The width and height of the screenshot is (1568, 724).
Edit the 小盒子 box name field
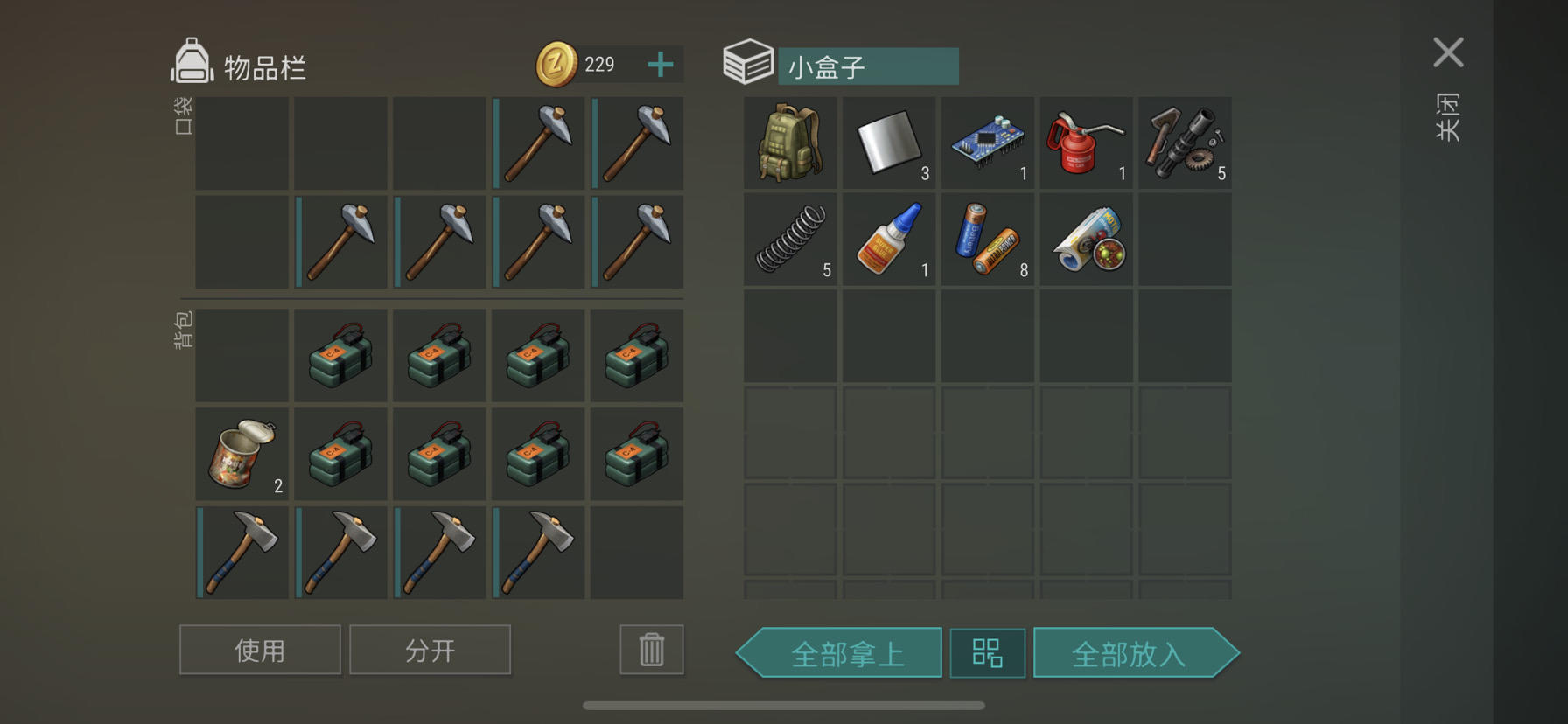coord(868,66)
